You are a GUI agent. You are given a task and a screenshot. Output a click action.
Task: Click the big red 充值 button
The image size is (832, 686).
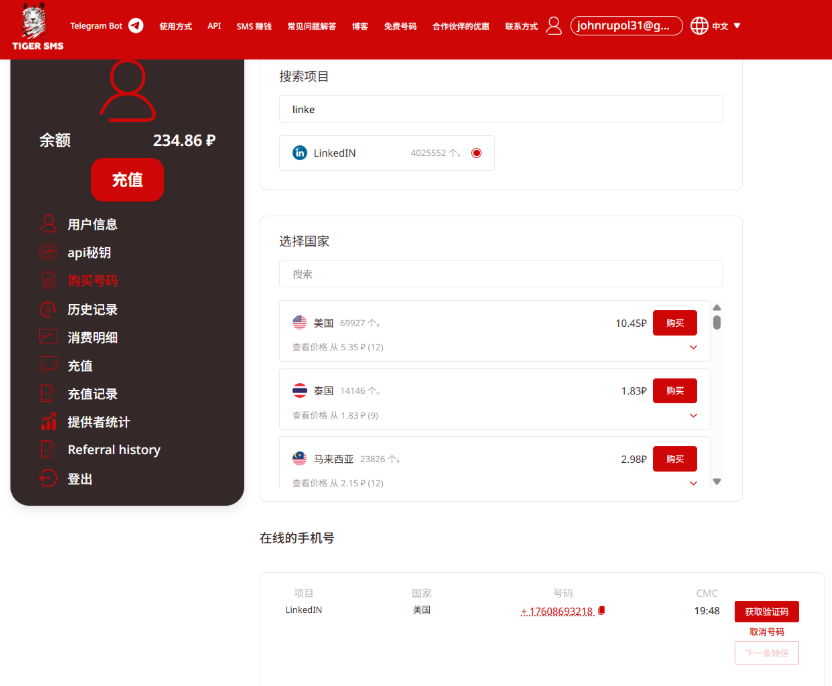tap(127, 179)
